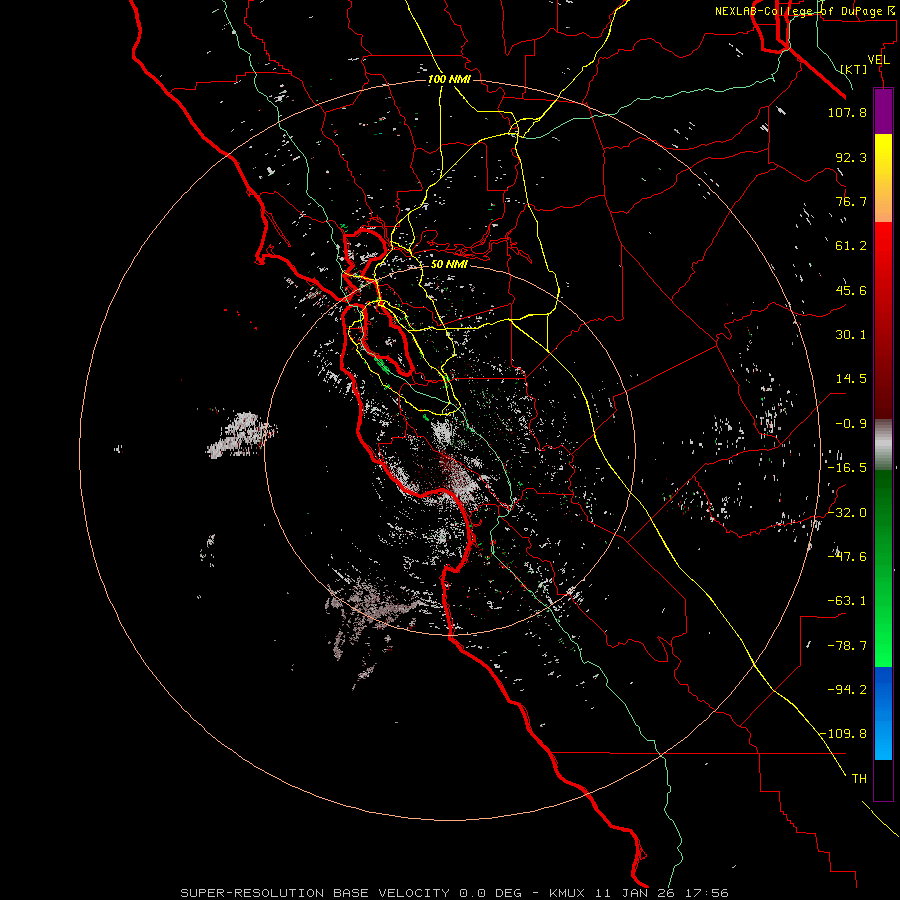The width and height of the screenshot is (900, 900).
Task: Select the 92.3 legend value
Action: click(x=851, y=157)
